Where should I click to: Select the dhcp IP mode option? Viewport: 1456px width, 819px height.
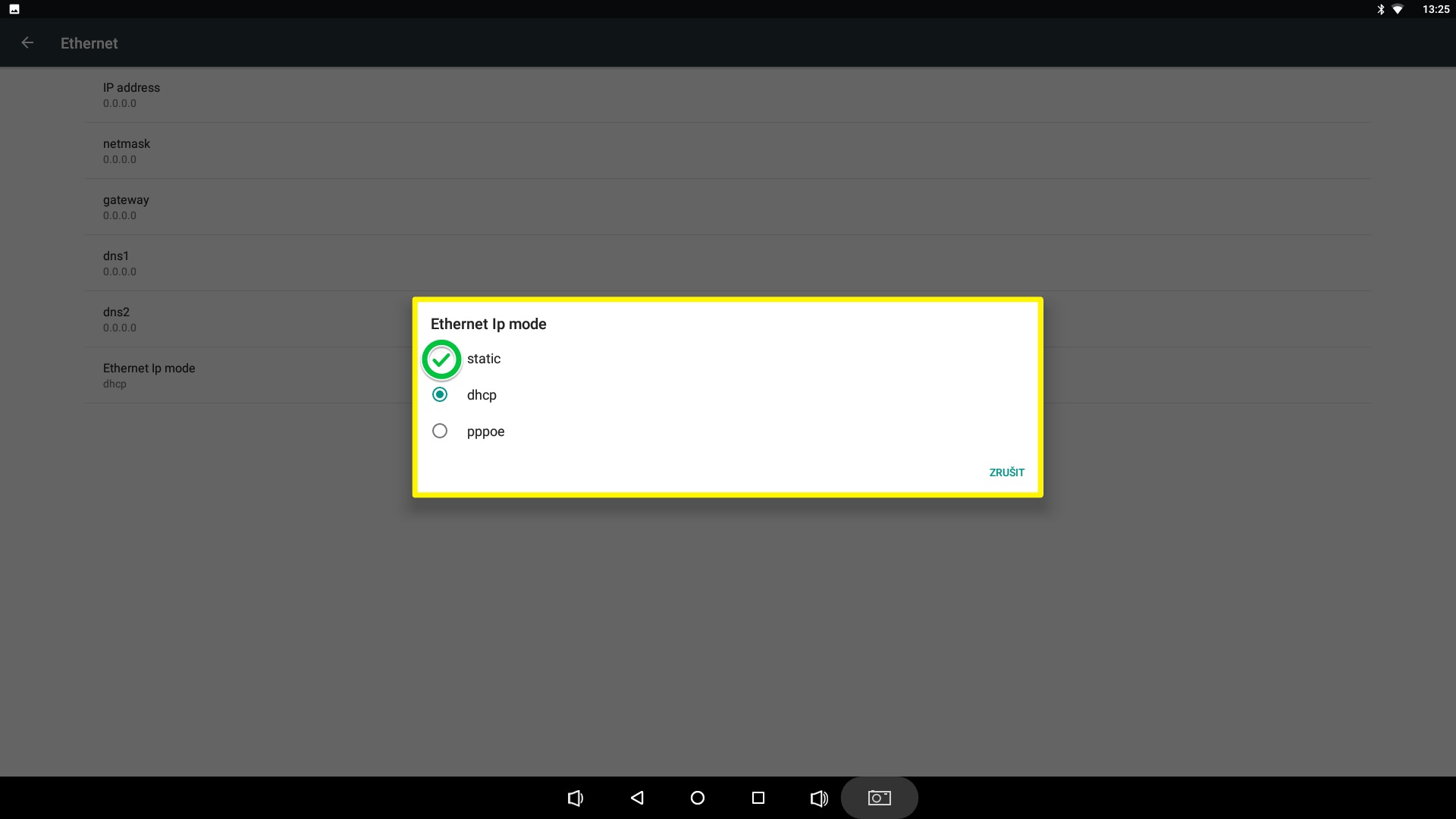[x=438, y=394]
